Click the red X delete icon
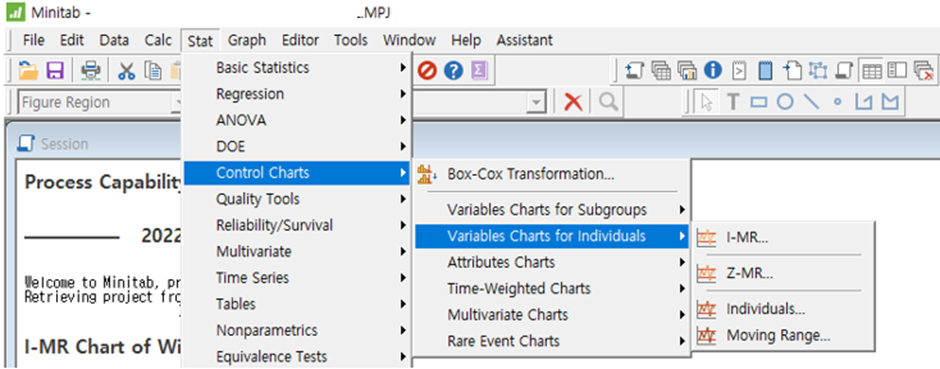Viewport: 940px width, 369px height. 574,102
